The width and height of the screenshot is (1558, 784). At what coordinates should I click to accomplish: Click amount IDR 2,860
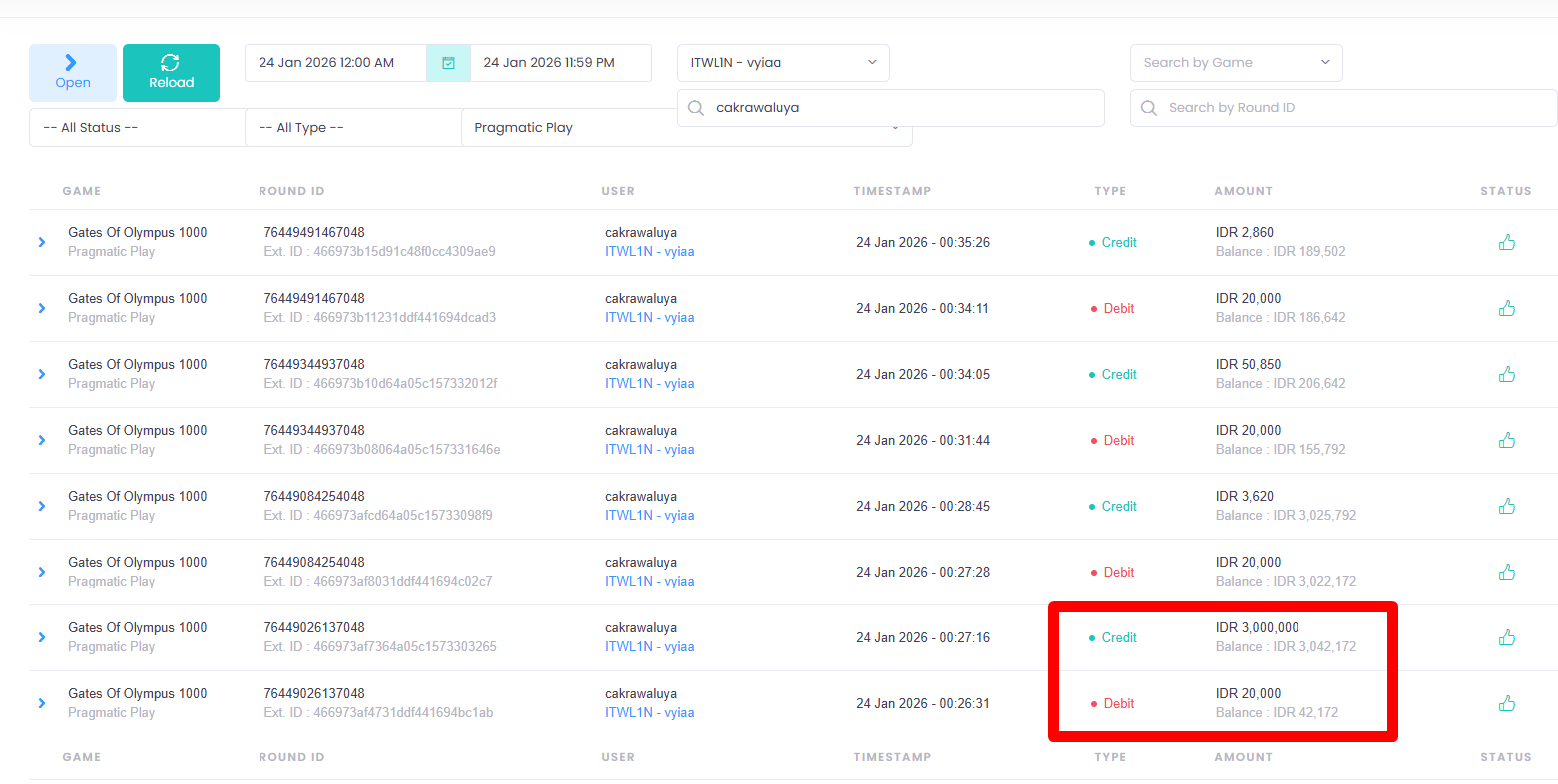pyautogui.click(x=1245, y=233)
